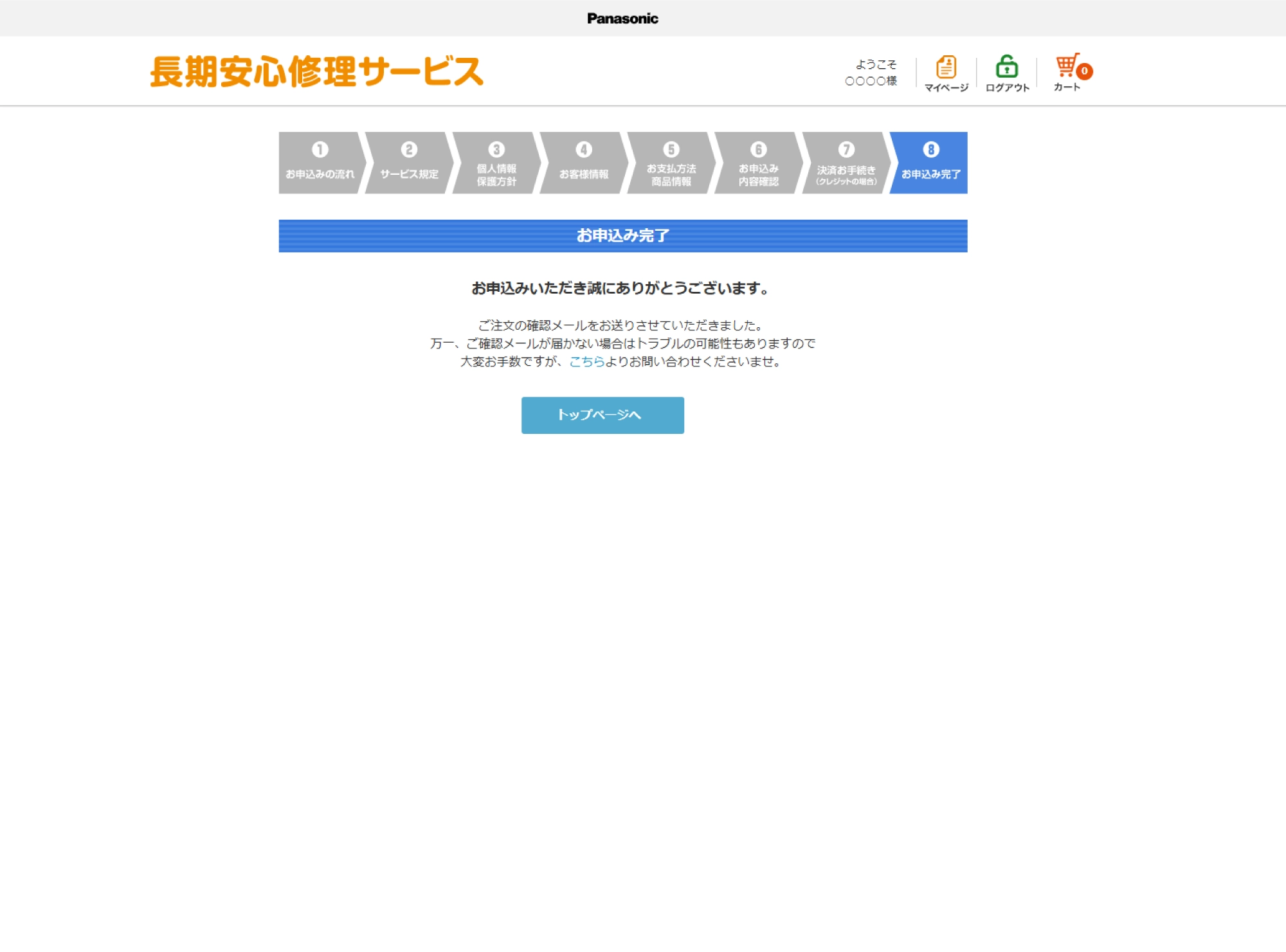The image size is (1286, 952).
Task: Click the logout padlock icon
Action: coord(1006,66)
